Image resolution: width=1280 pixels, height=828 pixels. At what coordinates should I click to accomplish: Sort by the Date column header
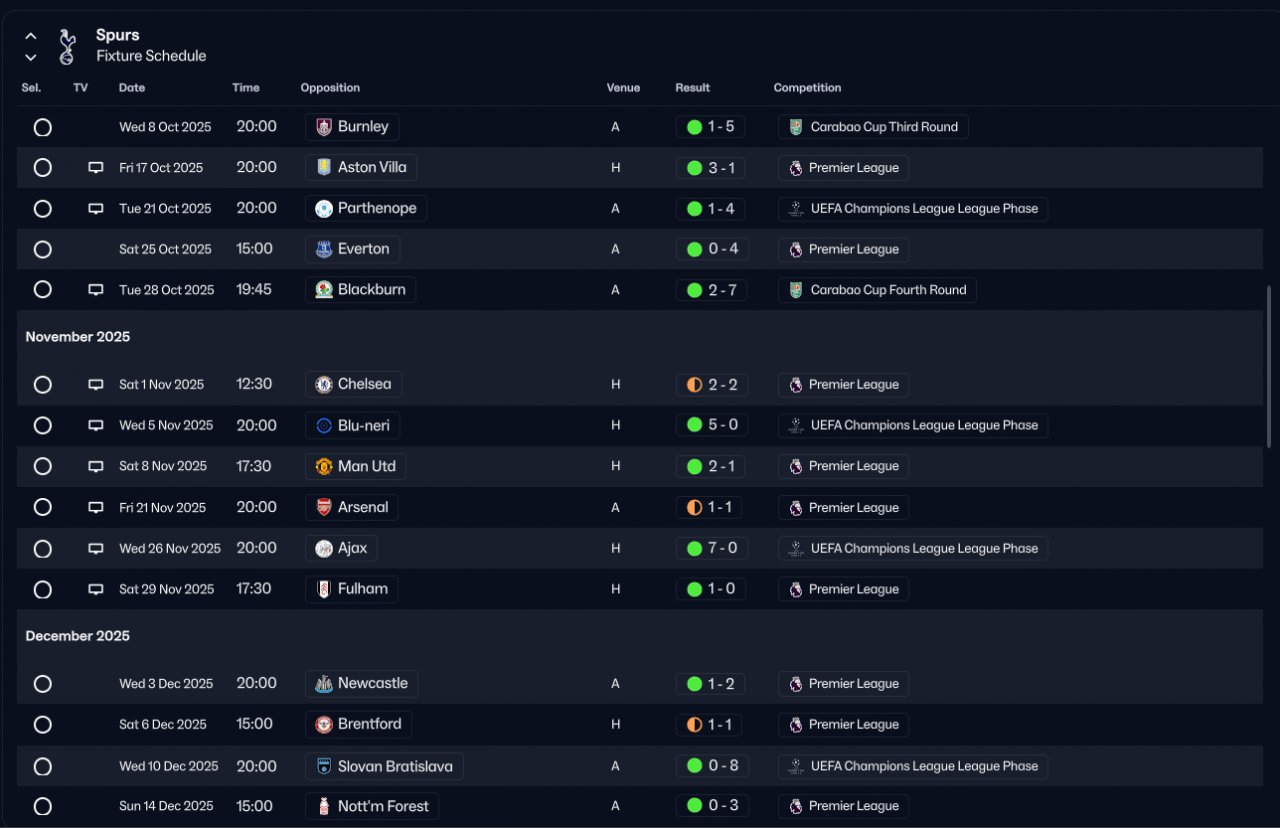132,88
